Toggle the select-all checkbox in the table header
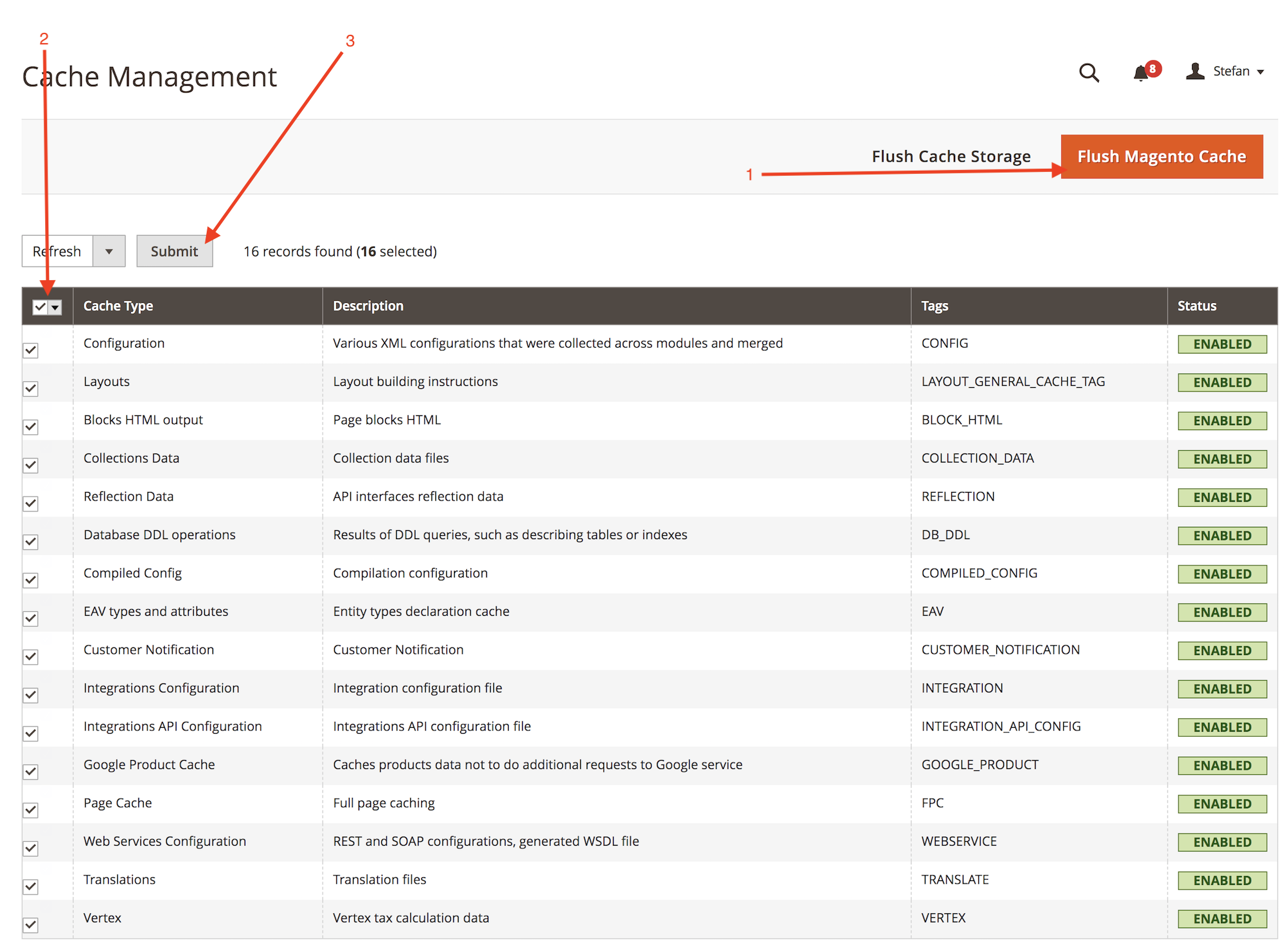Viewport: 1288px width, 950px height. click(x=40, y=307)
